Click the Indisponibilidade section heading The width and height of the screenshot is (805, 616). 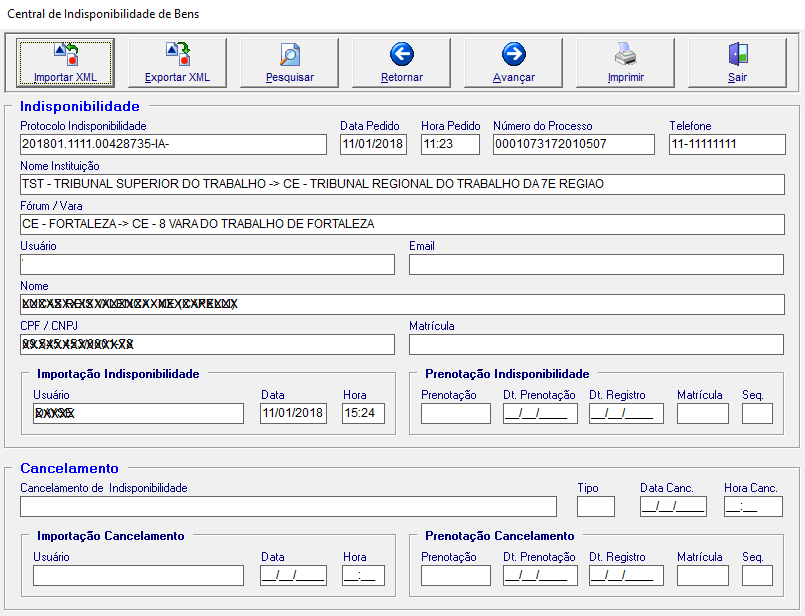point(80,106)
